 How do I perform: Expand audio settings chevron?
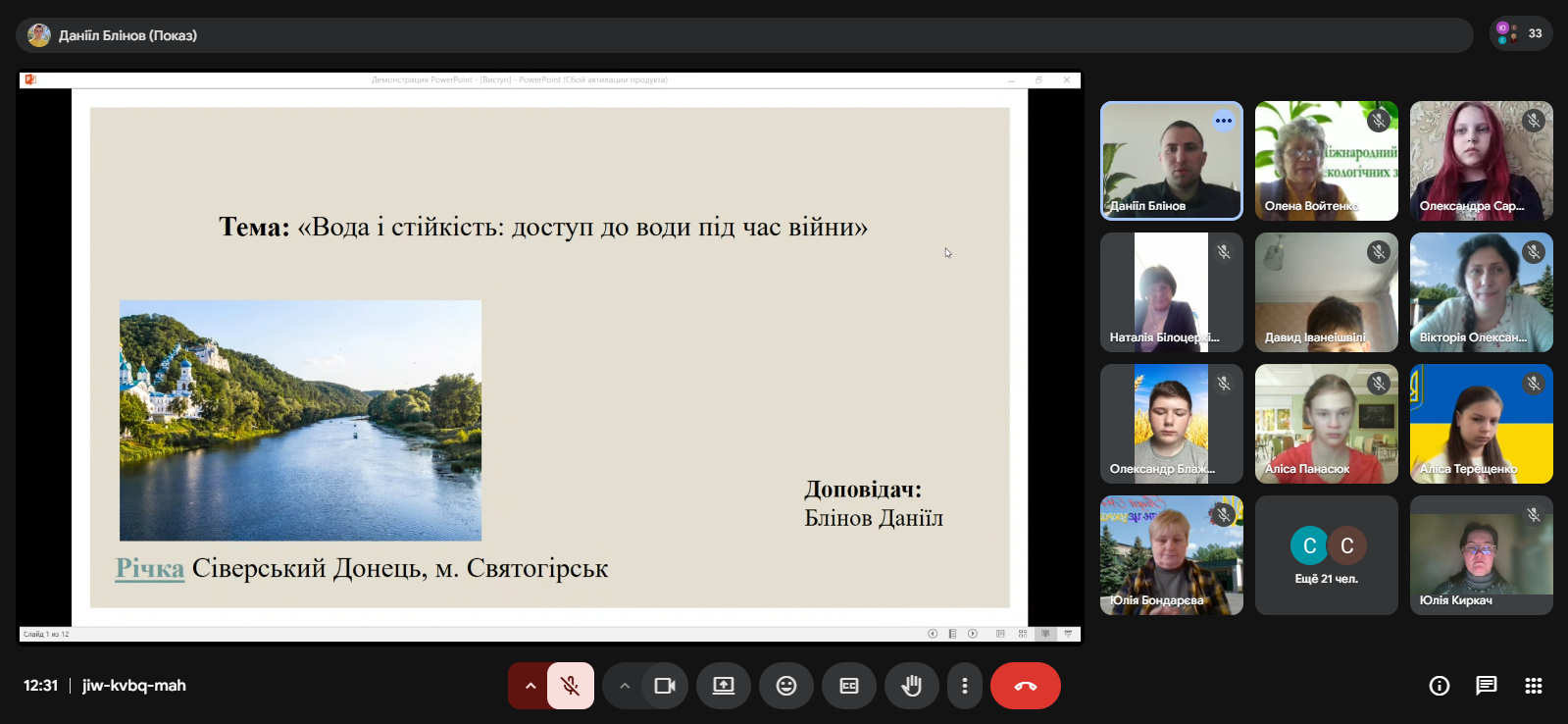[x=530, y=686]
